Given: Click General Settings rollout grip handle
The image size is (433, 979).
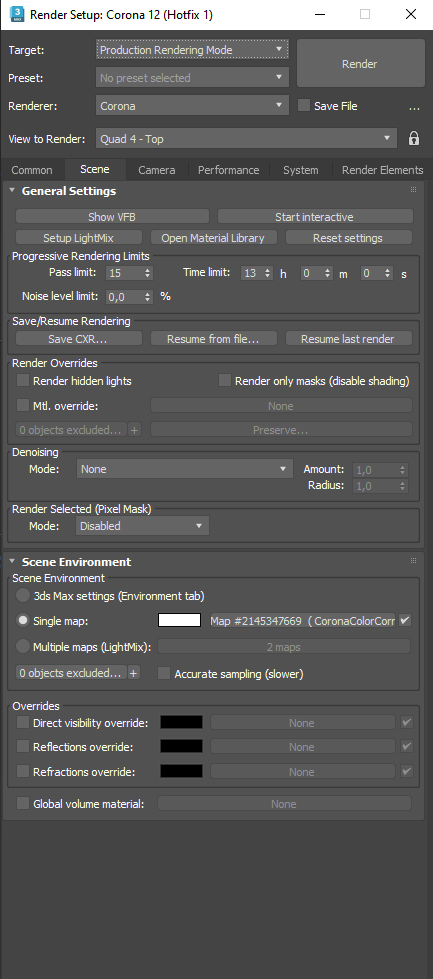Looking at the screenshot, I should pyautogui.click(x=413, y=190).
